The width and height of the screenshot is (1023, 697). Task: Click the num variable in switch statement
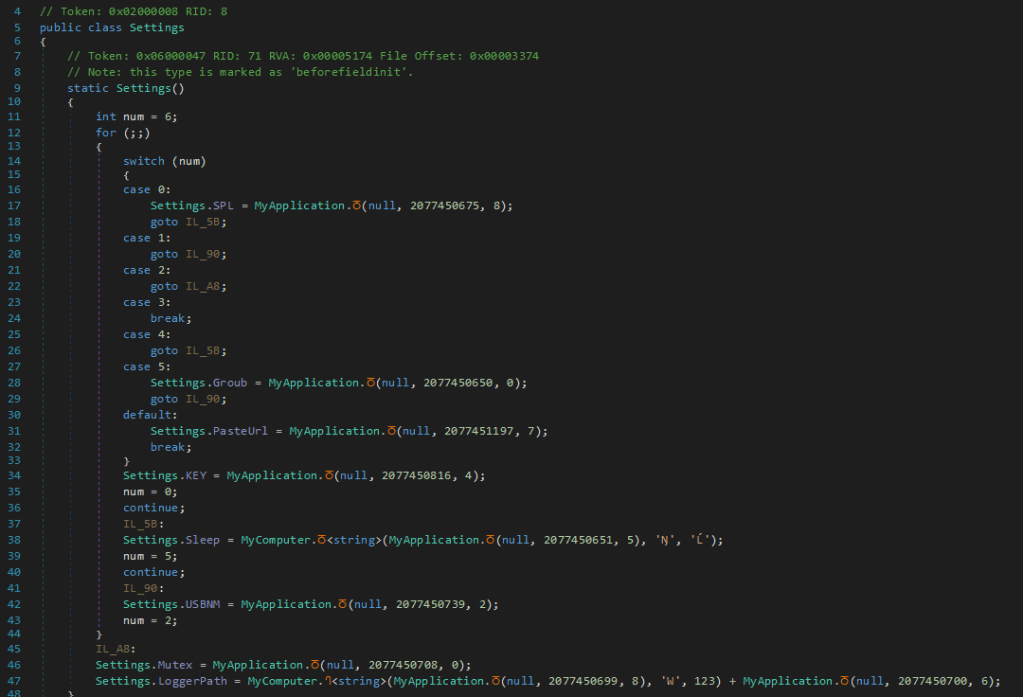coord(191,161)
